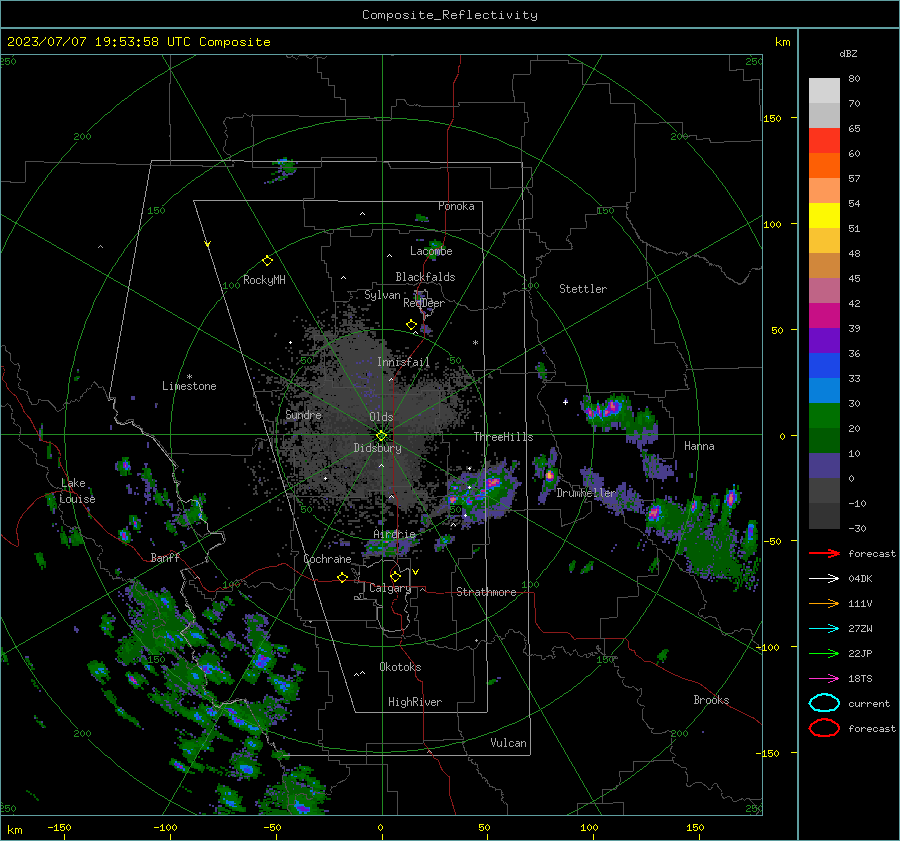Click the radar center diamond near Didsbury
This screenshot has width=900, height=841.
(x=381, y=436)
